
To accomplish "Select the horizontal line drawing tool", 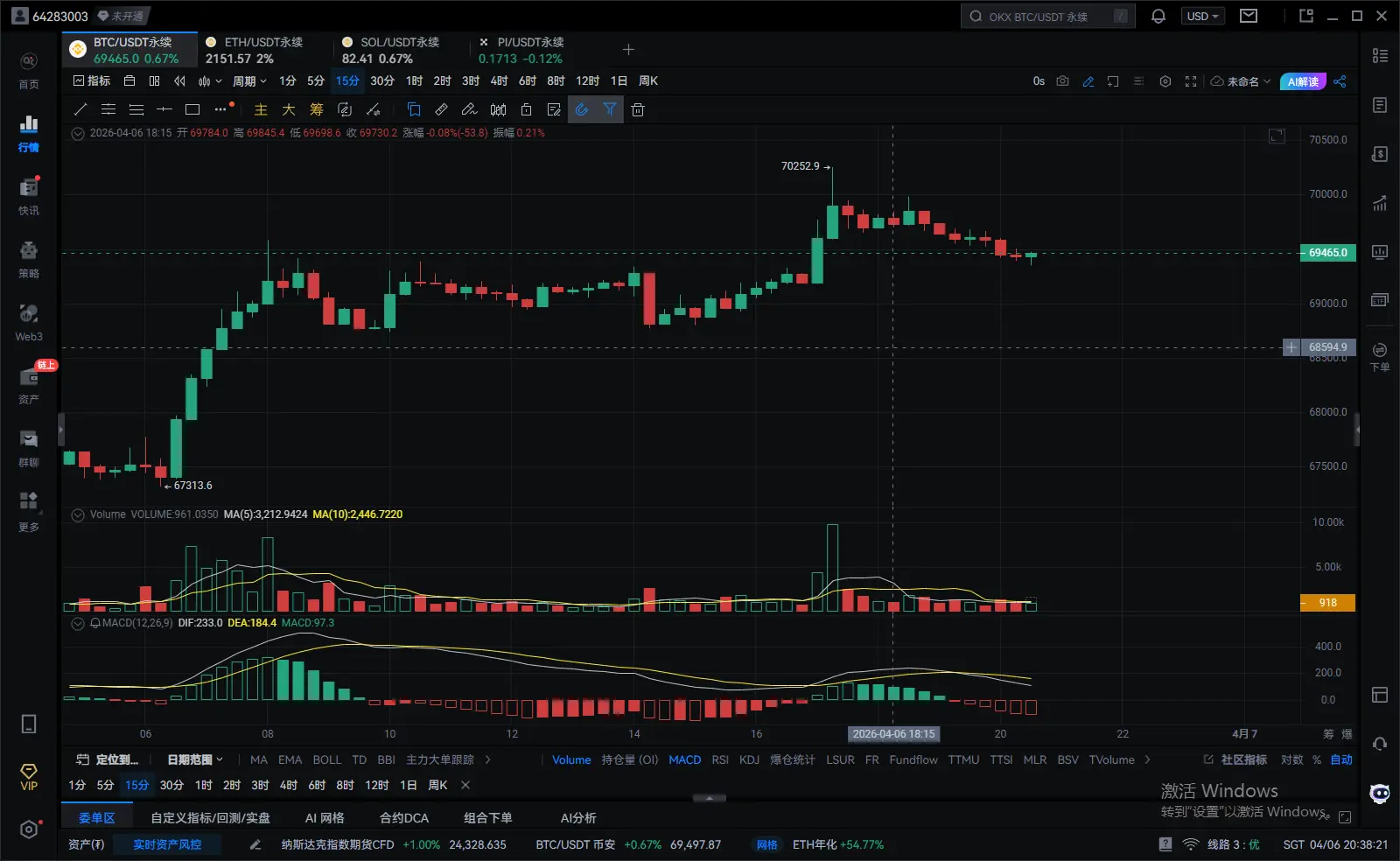I will point(164,109).
